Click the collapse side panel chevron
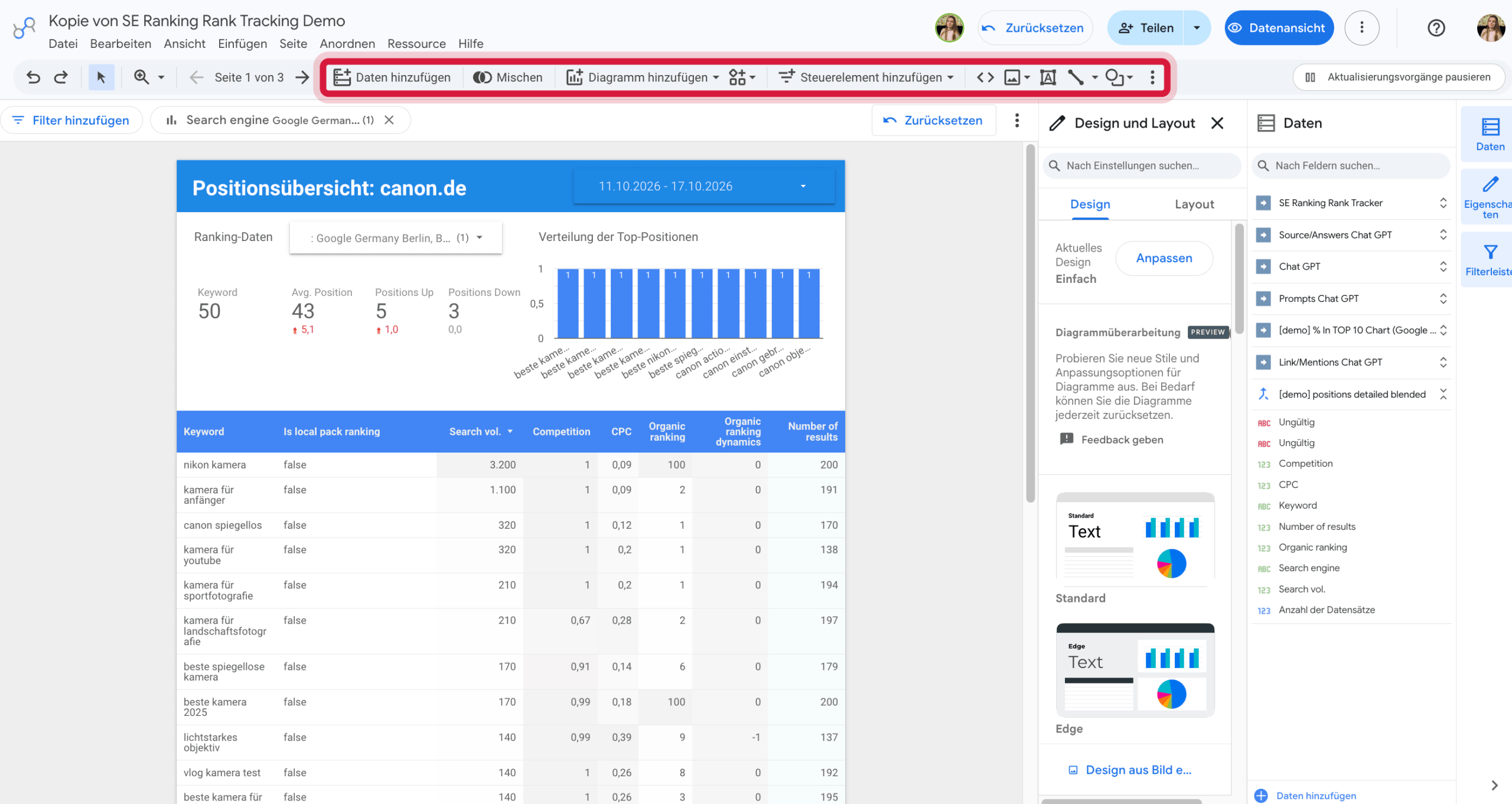Screen dimensions: 1512x804 point(1494,786)
